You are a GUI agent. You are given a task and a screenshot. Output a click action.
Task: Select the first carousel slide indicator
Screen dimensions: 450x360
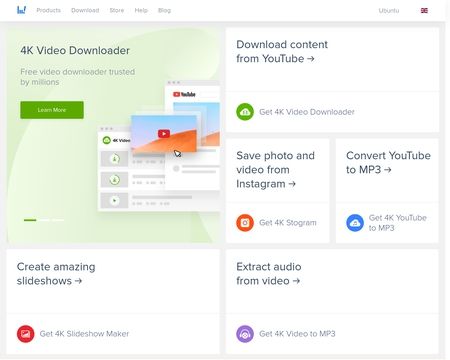[30, 220]
